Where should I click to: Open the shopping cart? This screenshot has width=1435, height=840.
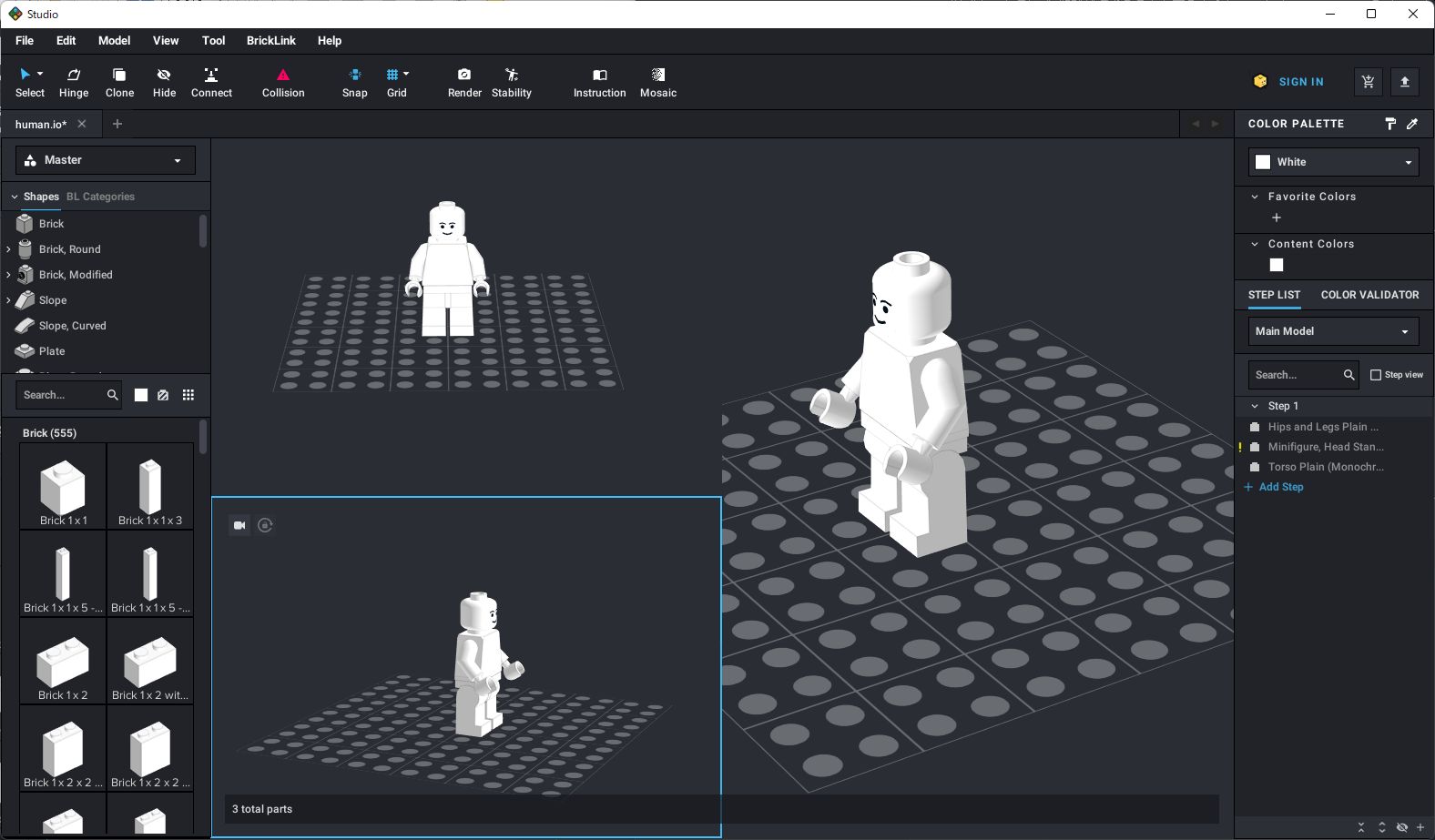1368,82
